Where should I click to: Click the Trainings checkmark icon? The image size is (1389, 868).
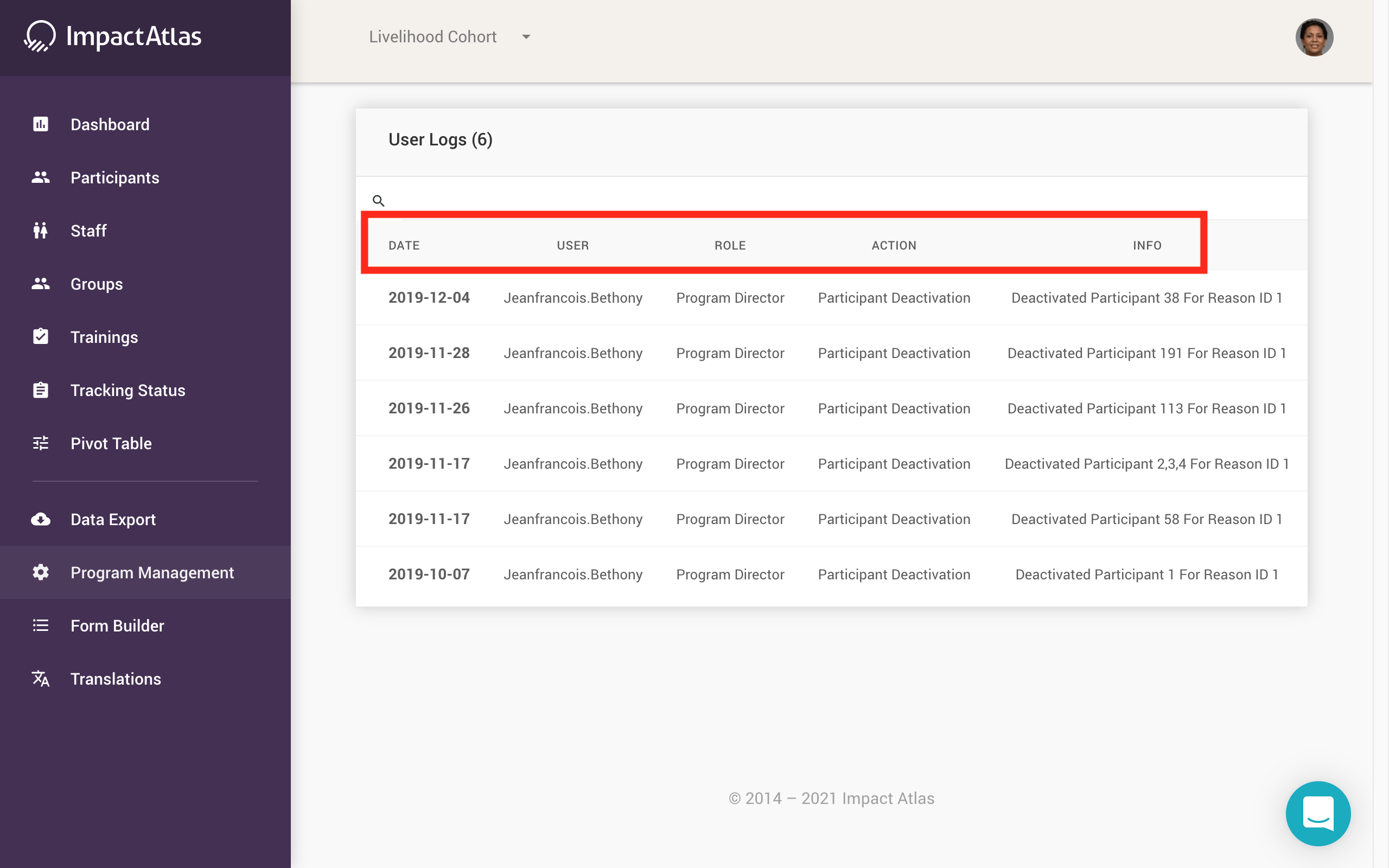pos(40,336)
